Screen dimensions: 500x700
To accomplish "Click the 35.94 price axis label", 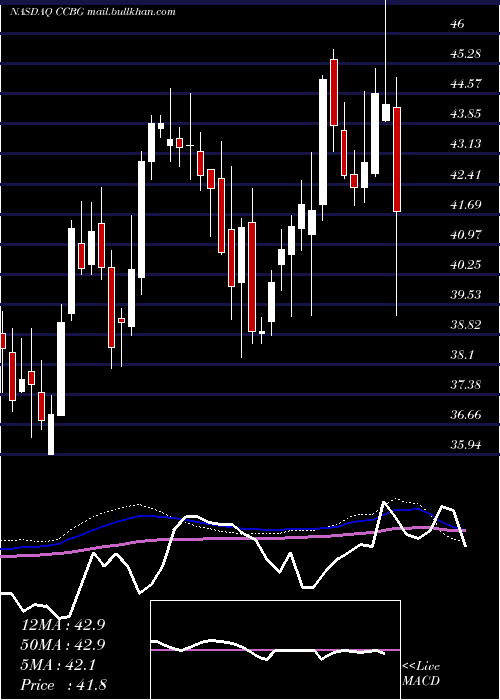I will coord(466,445).
